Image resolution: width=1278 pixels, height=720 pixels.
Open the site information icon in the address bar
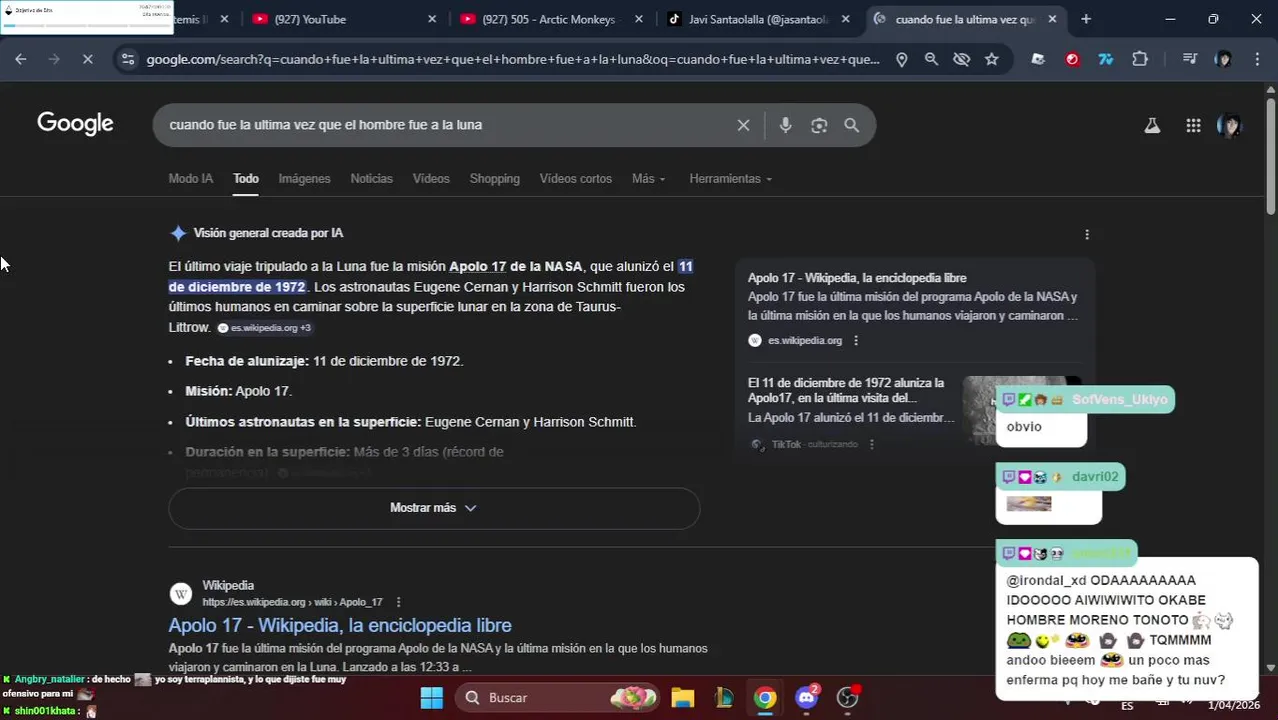tap(127, 59)
